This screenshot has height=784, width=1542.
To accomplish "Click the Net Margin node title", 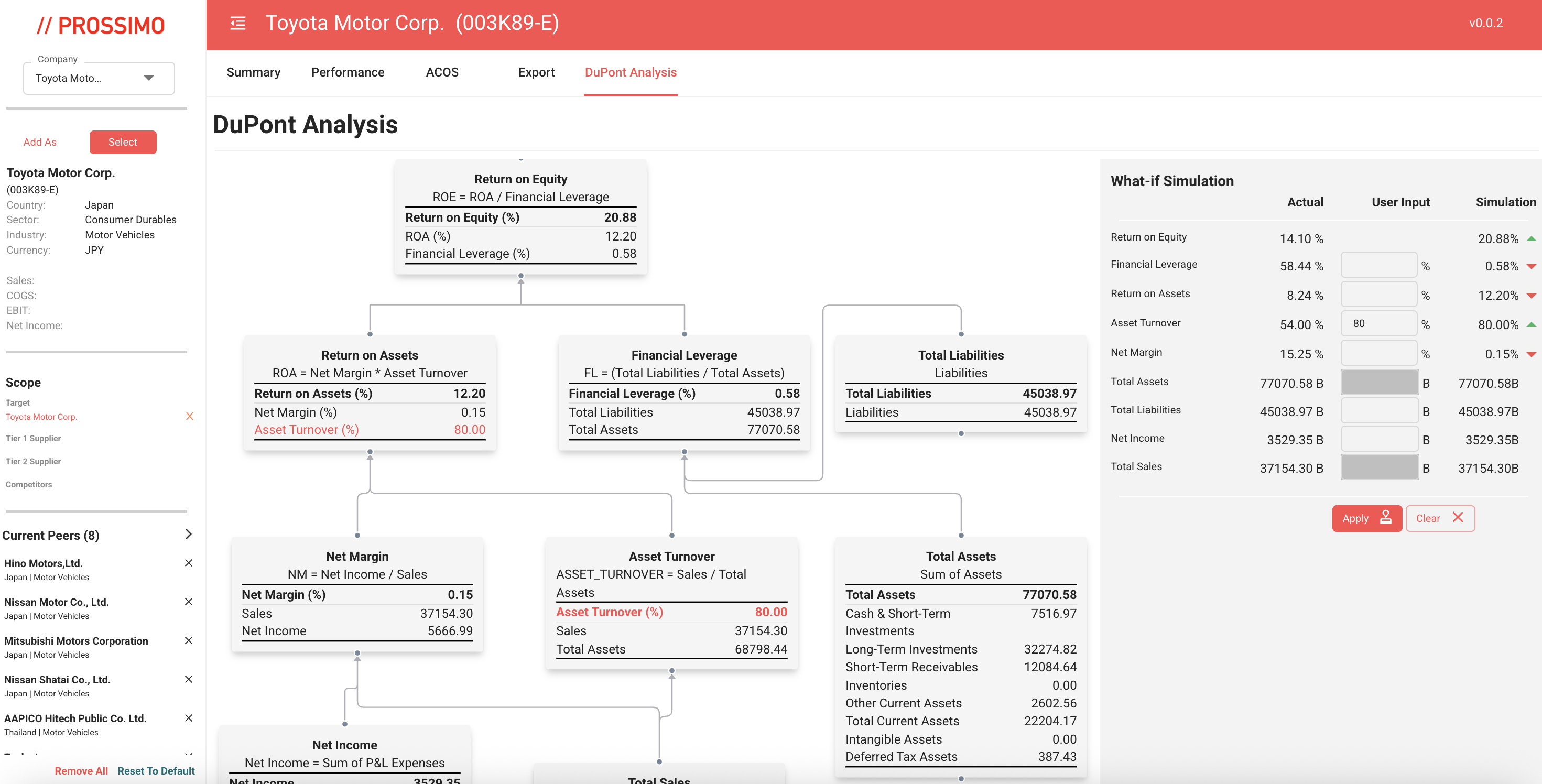I will [x=357, y=557].
